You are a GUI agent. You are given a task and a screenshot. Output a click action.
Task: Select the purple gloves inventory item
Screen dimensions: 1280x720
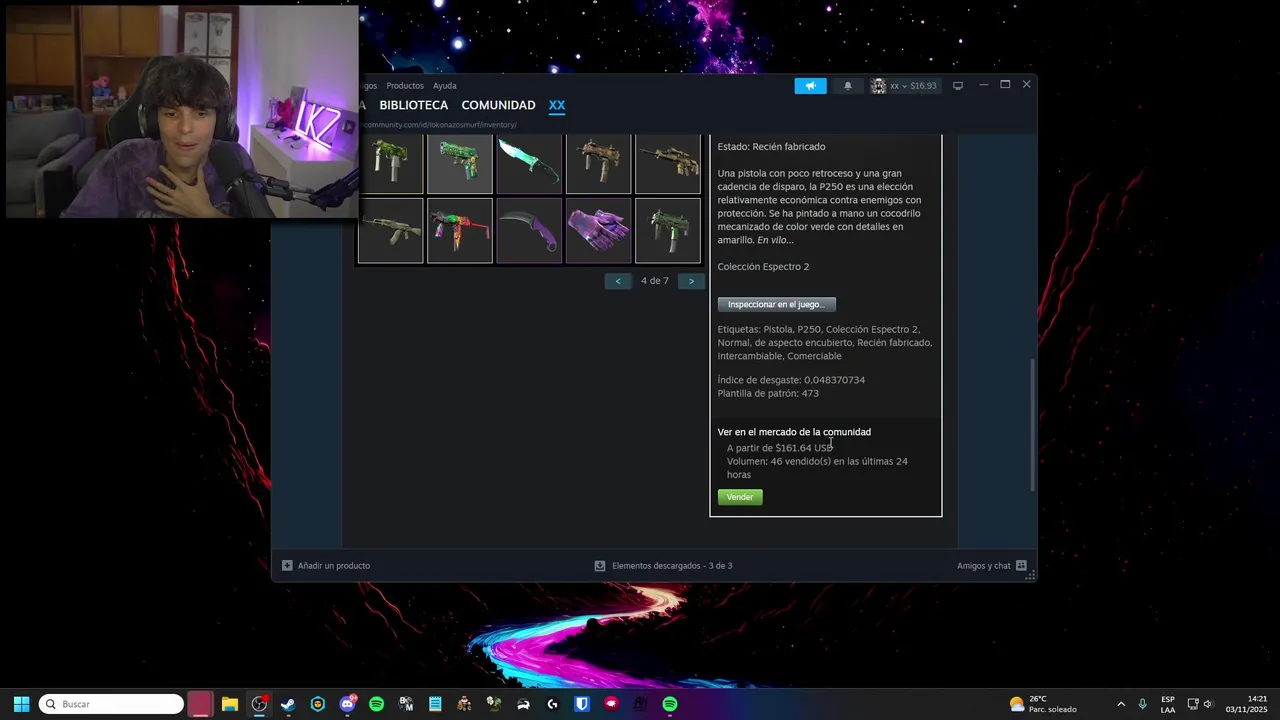598,231
